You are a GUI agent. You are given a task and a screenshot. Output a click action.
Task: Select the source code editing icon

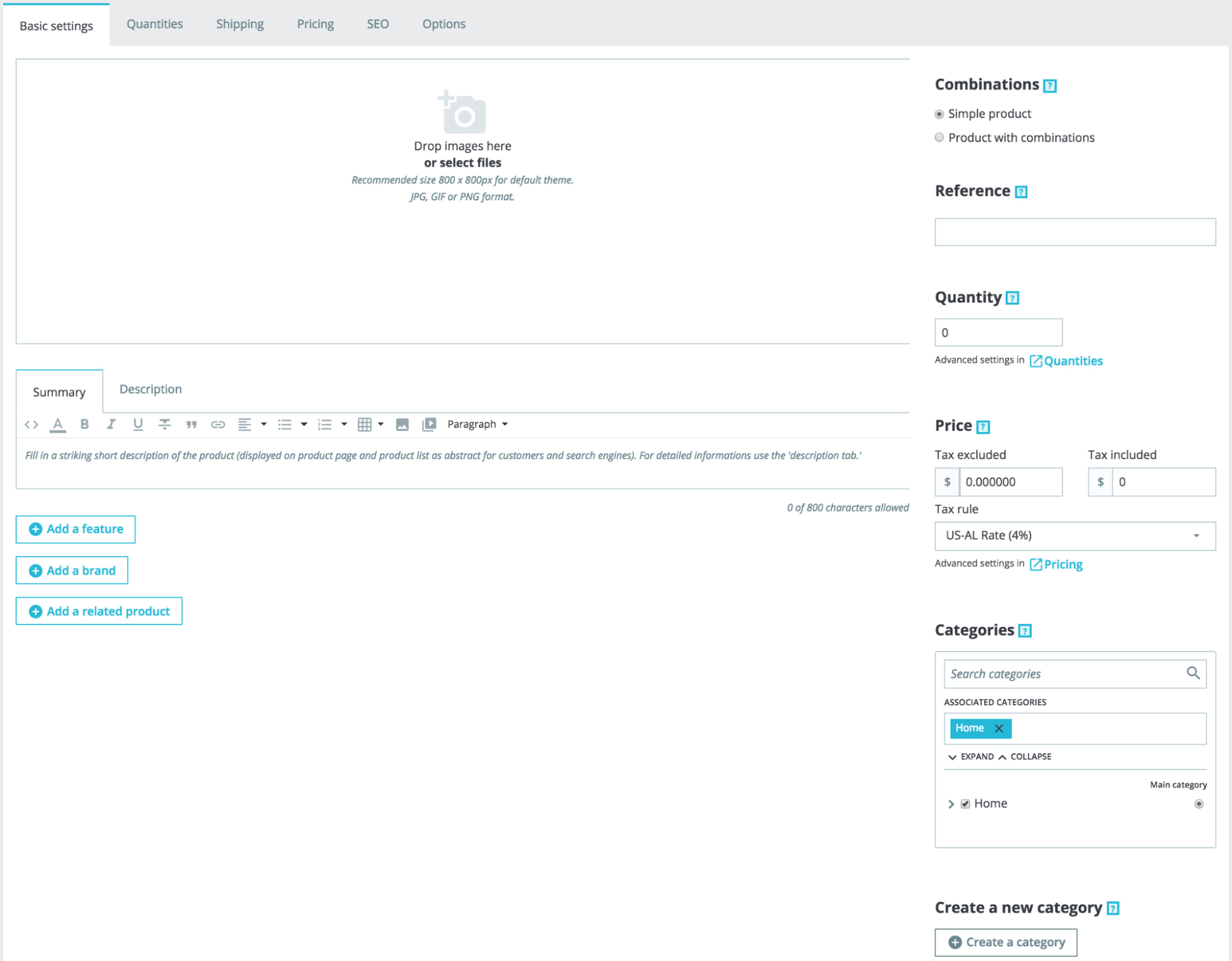coord(31,424)
